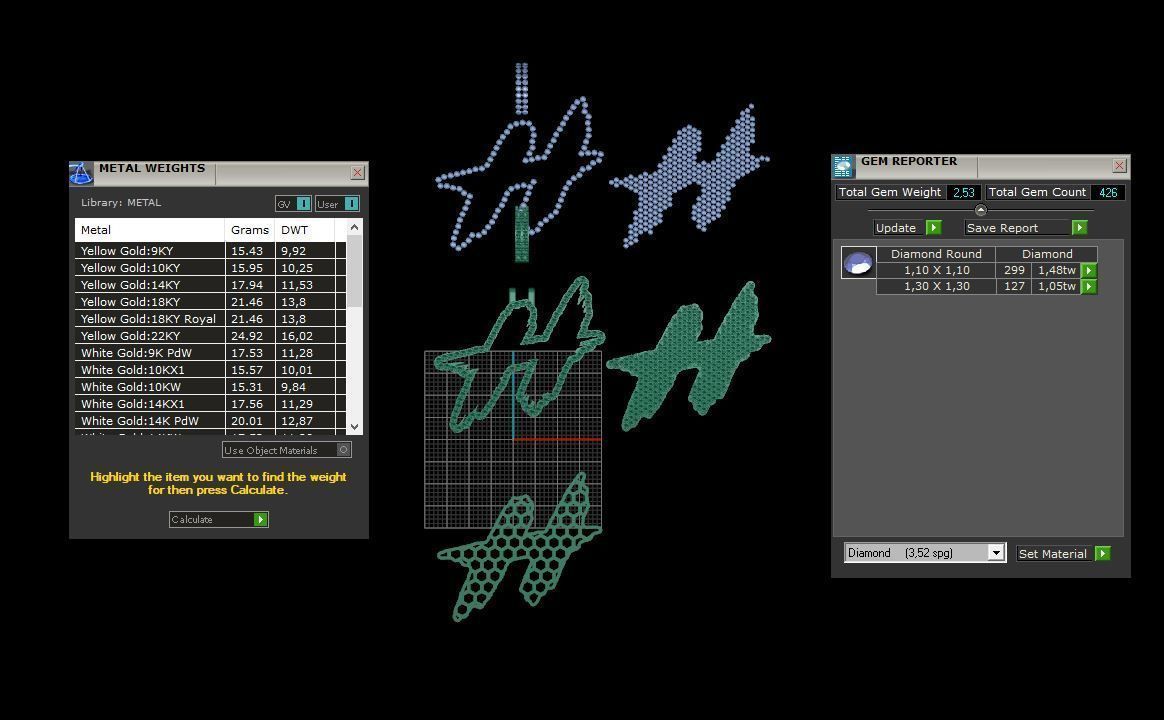The height and width of the screenshot is (720, 1164).
Task: Click the 1,48tw weight cell
Action: [1056, 271]
